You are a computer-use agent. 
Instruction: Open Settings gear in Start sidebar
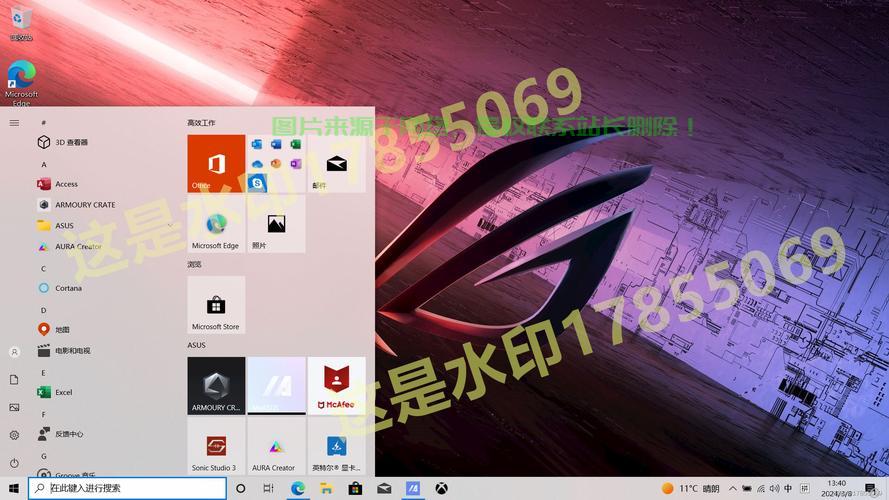[x=14, y=435]
